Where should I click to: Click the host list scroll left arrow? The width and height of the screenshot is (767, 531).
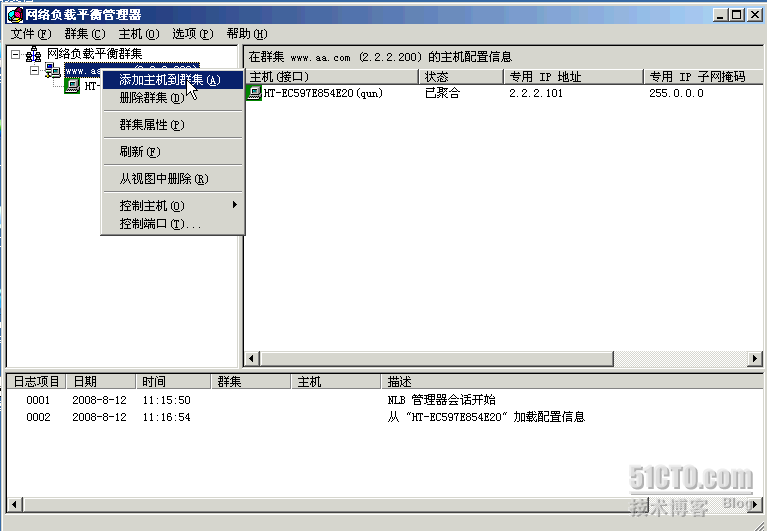click(252, 358)
